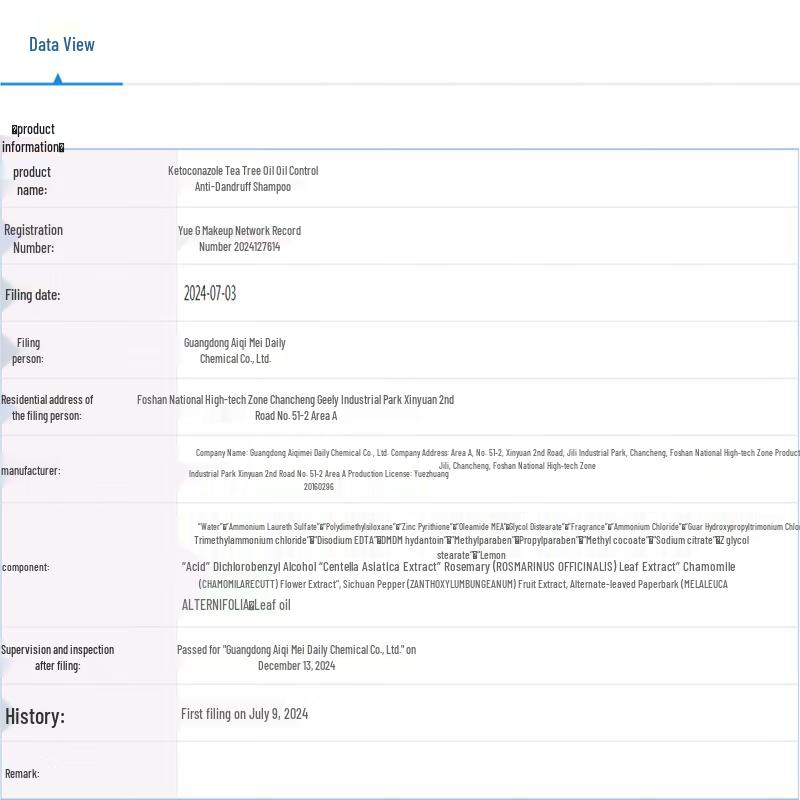Select the 2024-07-03 filing date value
This screenshot has height=800, width=800.
210,293
